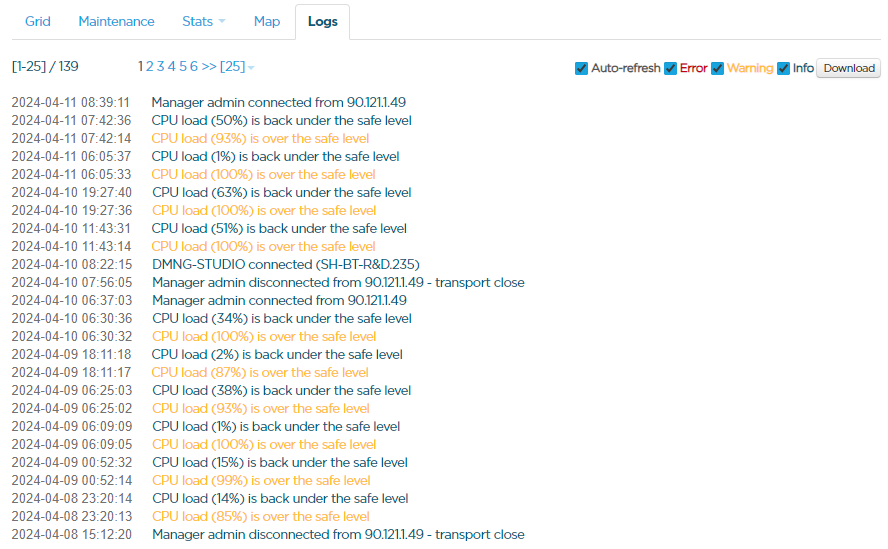Toggle the Info filter checkbox
This screenshot has height=549, width=888.
click(783, 69)
